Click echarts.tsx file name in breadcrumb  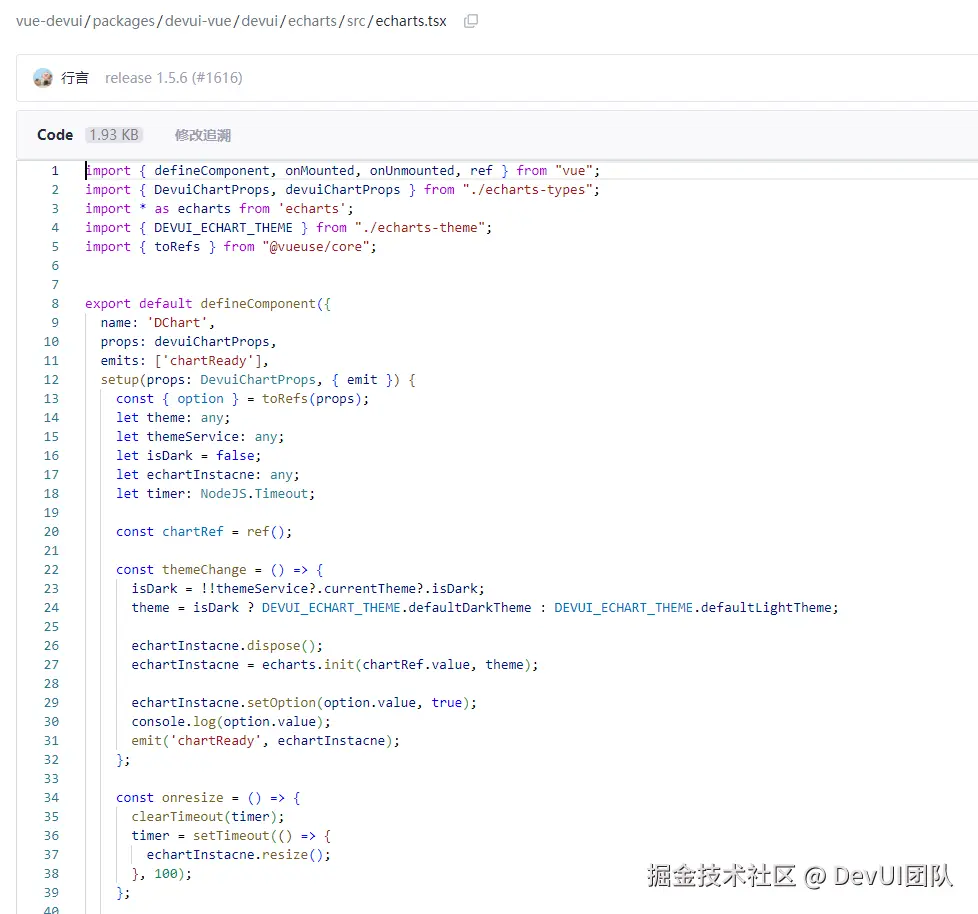tap(411, 21)
